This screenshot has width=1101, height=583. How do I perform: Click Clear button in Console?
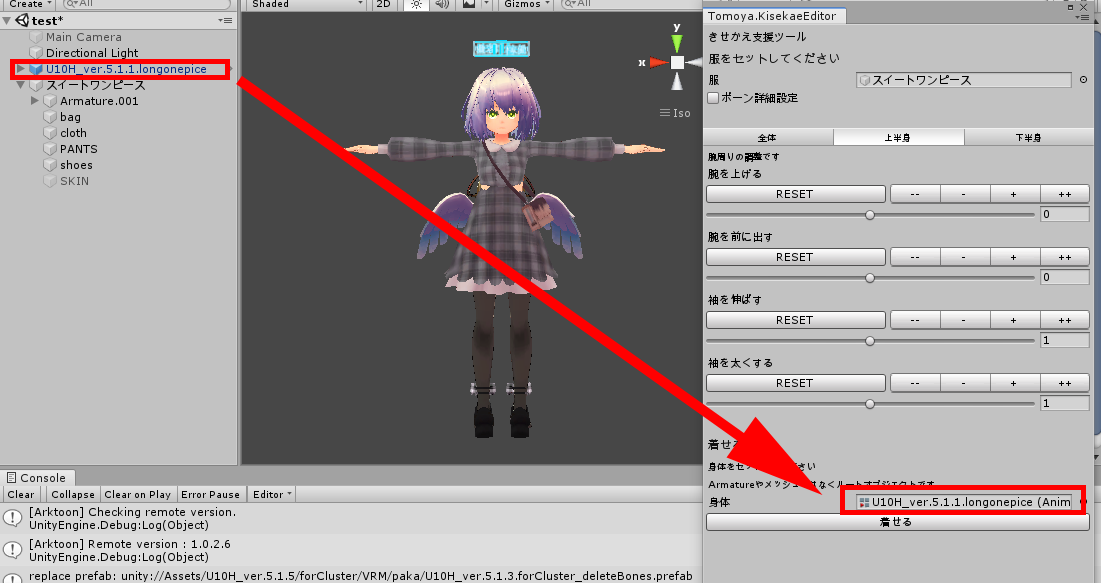21,494
